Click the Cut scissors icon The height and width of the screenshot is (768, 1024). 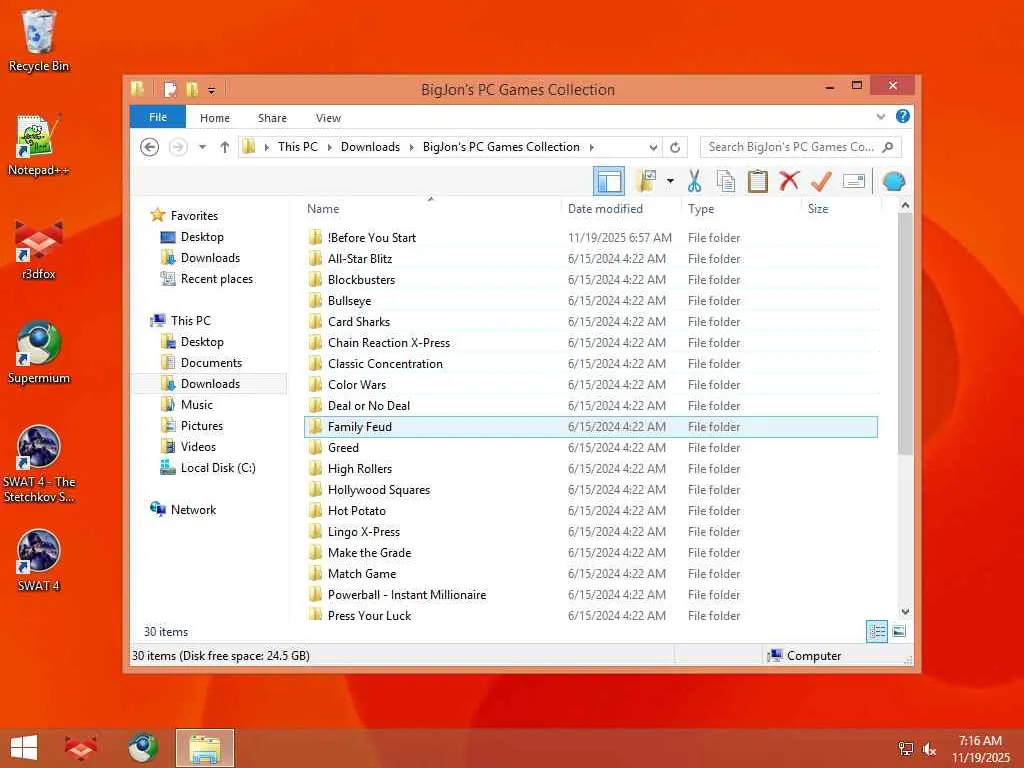(694, 181)
